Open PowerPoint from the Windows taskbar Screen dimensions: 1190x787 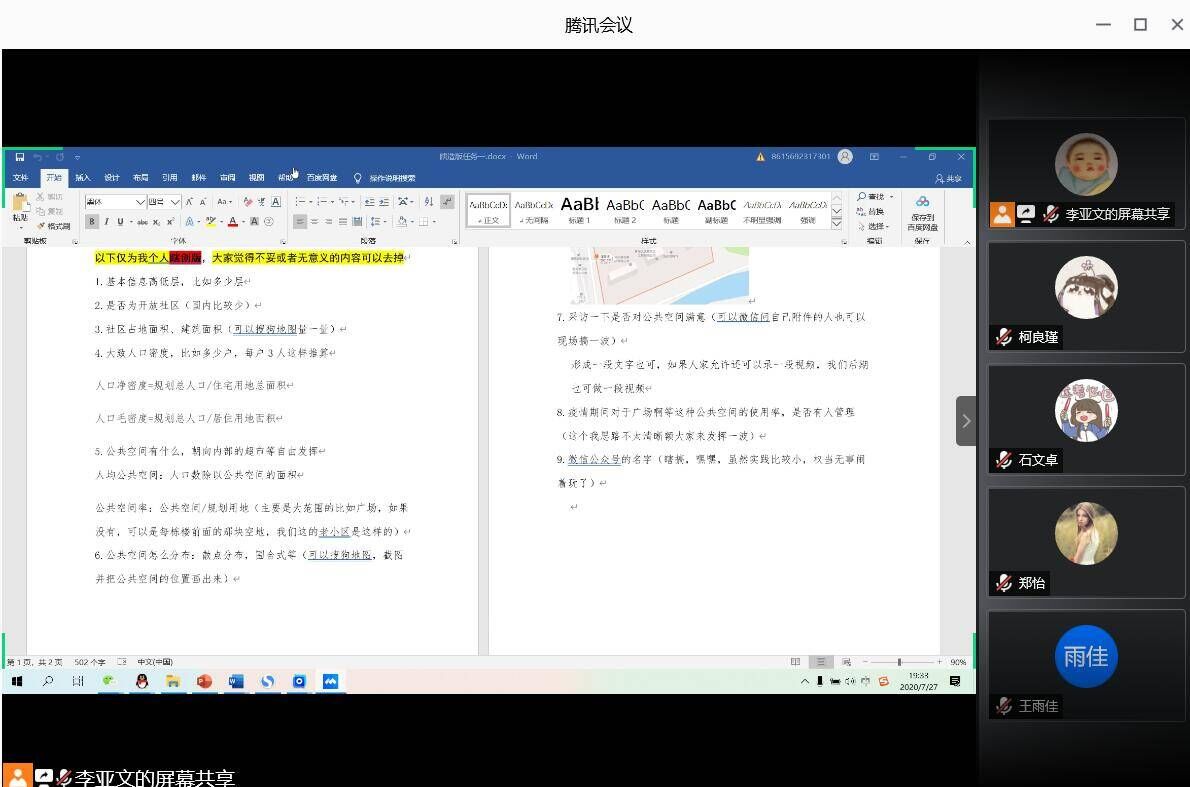click(204, 681)
